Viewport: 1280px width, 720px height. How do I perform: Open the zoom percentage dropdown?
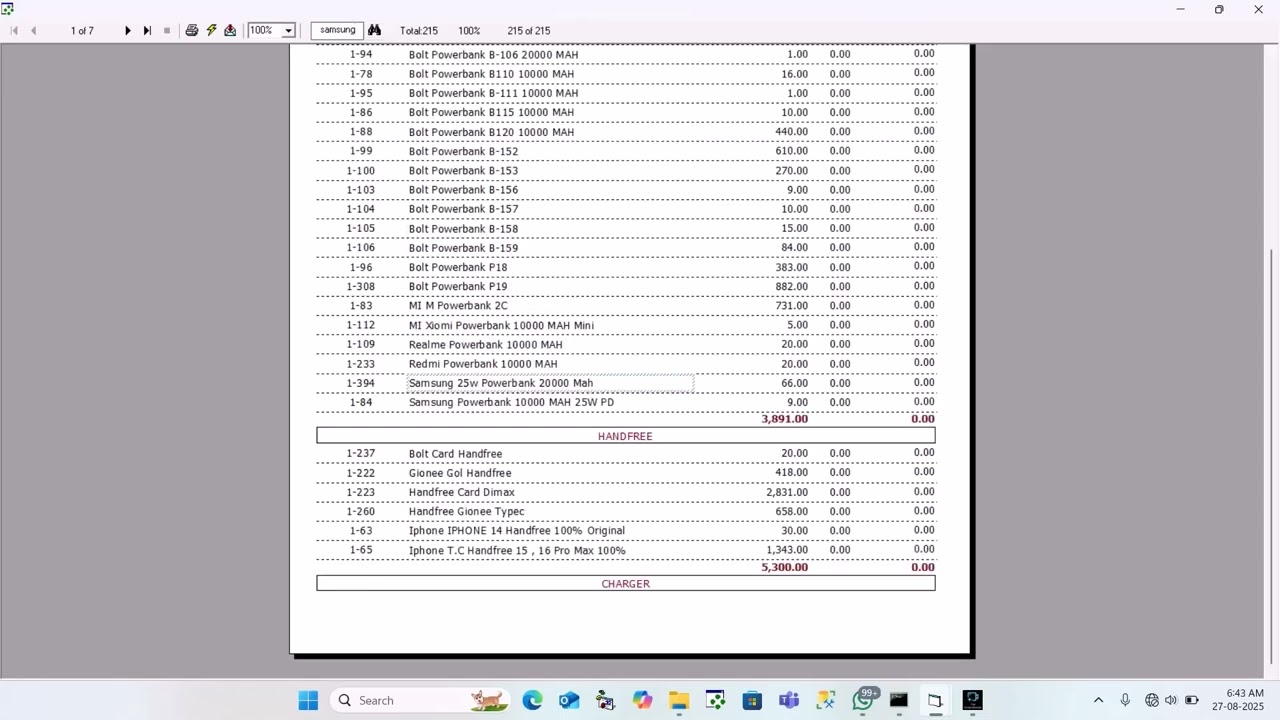[x=289, y=31]
